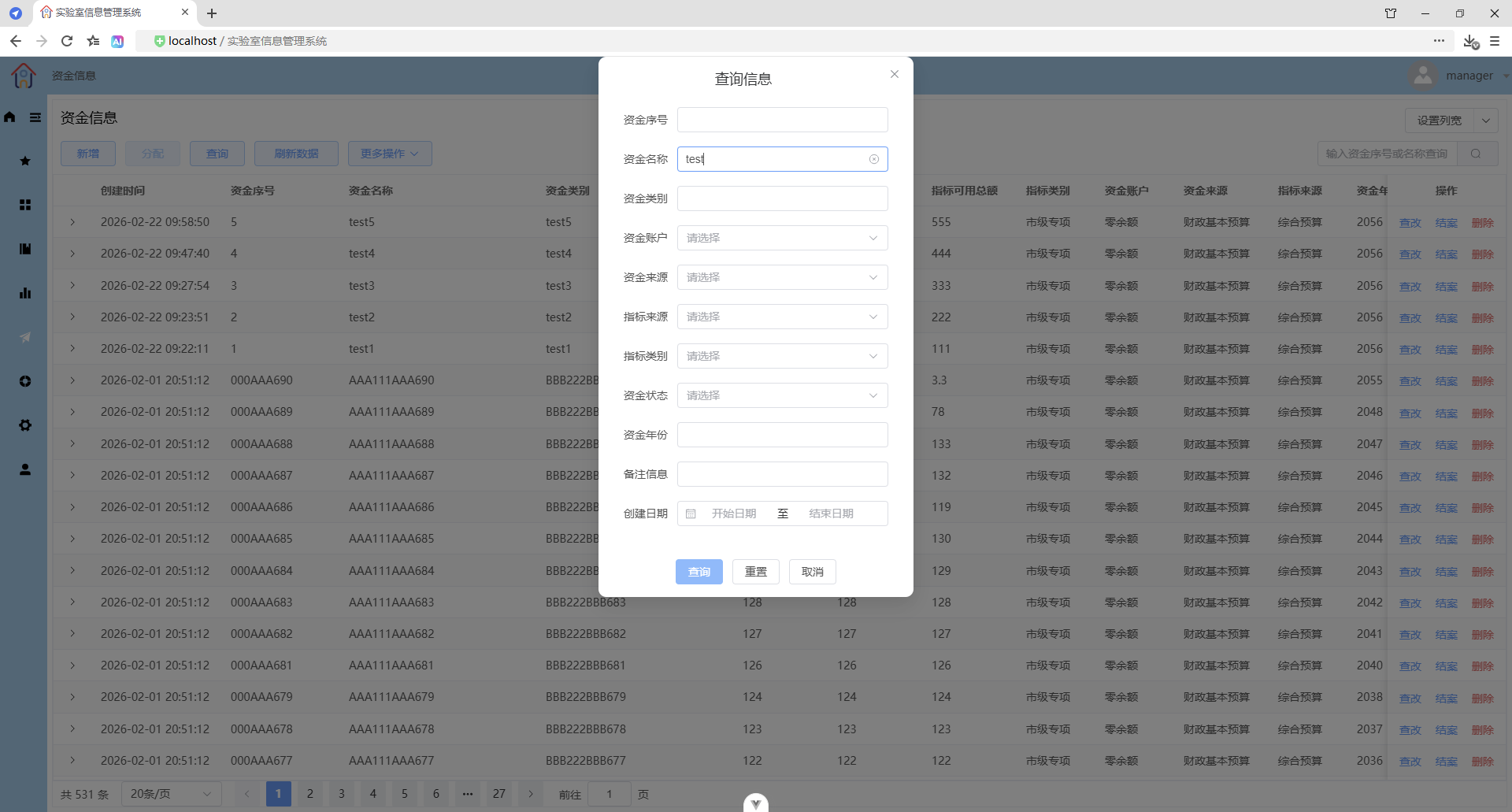
Task: Go to page 2 in pagination
Action: [x=310, y=794]
